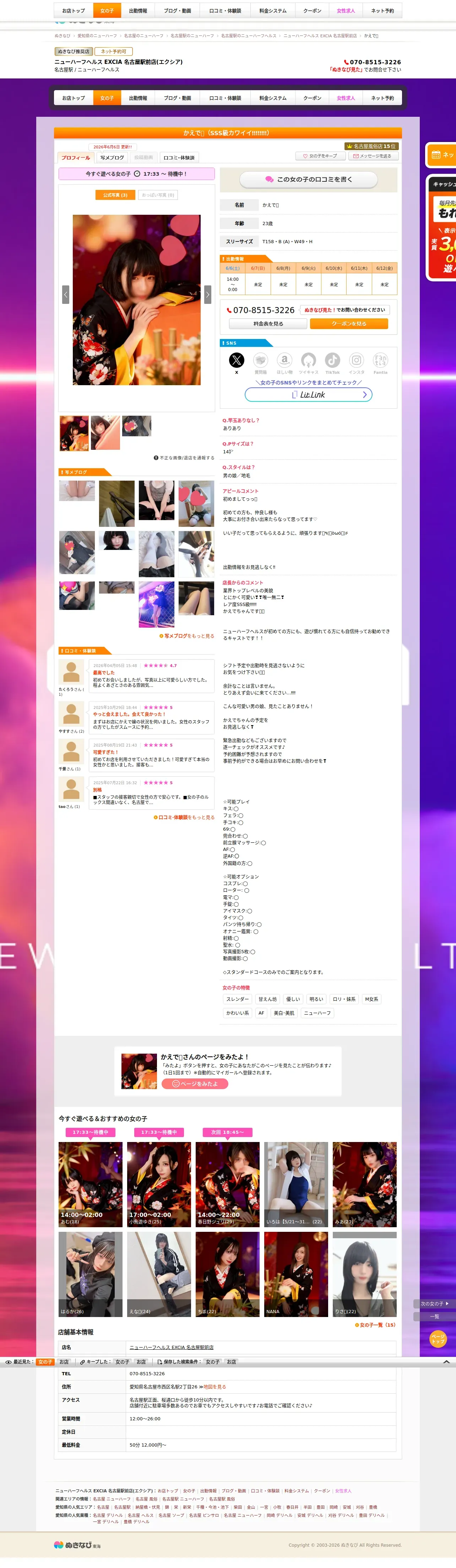Toggle お店 under 最近見た in bottom bar
This screenshot has width=456, height=1568.
click(x=64, y=1362)
